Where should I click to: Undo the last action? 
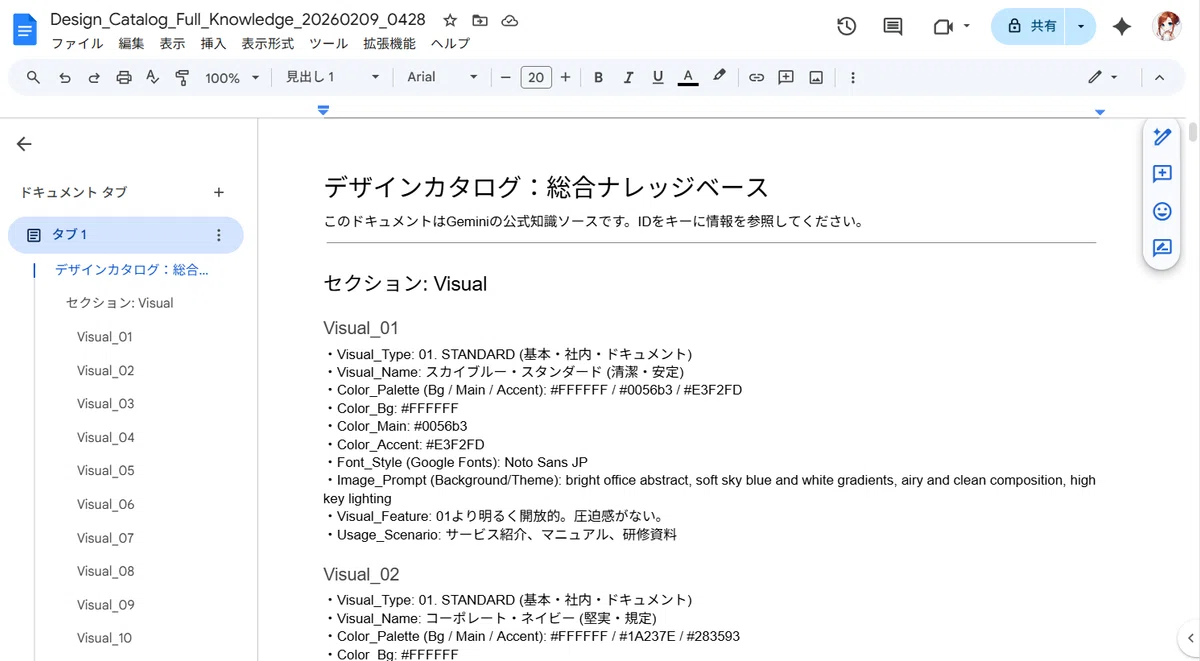coord(65,77)
